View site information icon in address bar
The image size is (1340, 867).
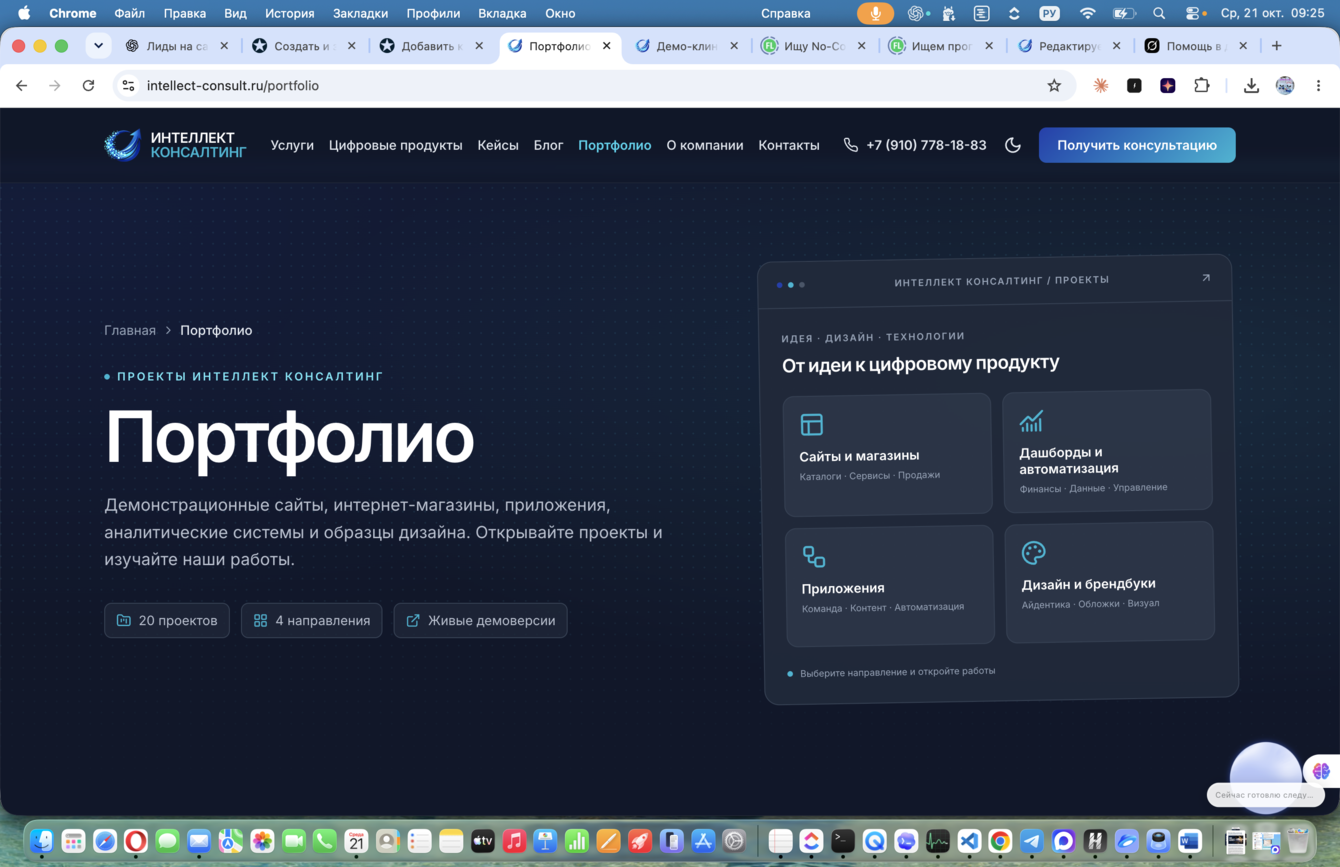tap(128, 86)
